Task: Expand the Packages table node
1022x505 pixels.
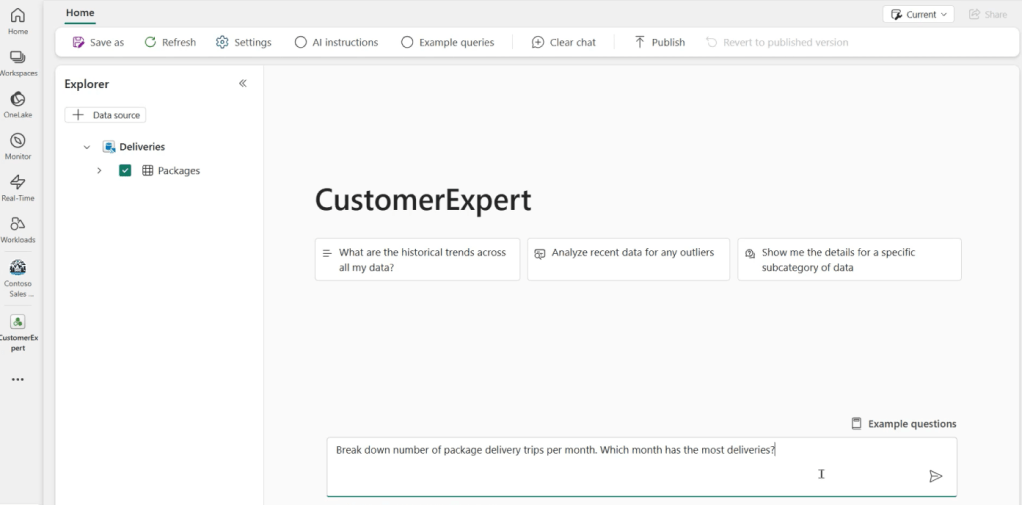Action: tap(99, 171)
